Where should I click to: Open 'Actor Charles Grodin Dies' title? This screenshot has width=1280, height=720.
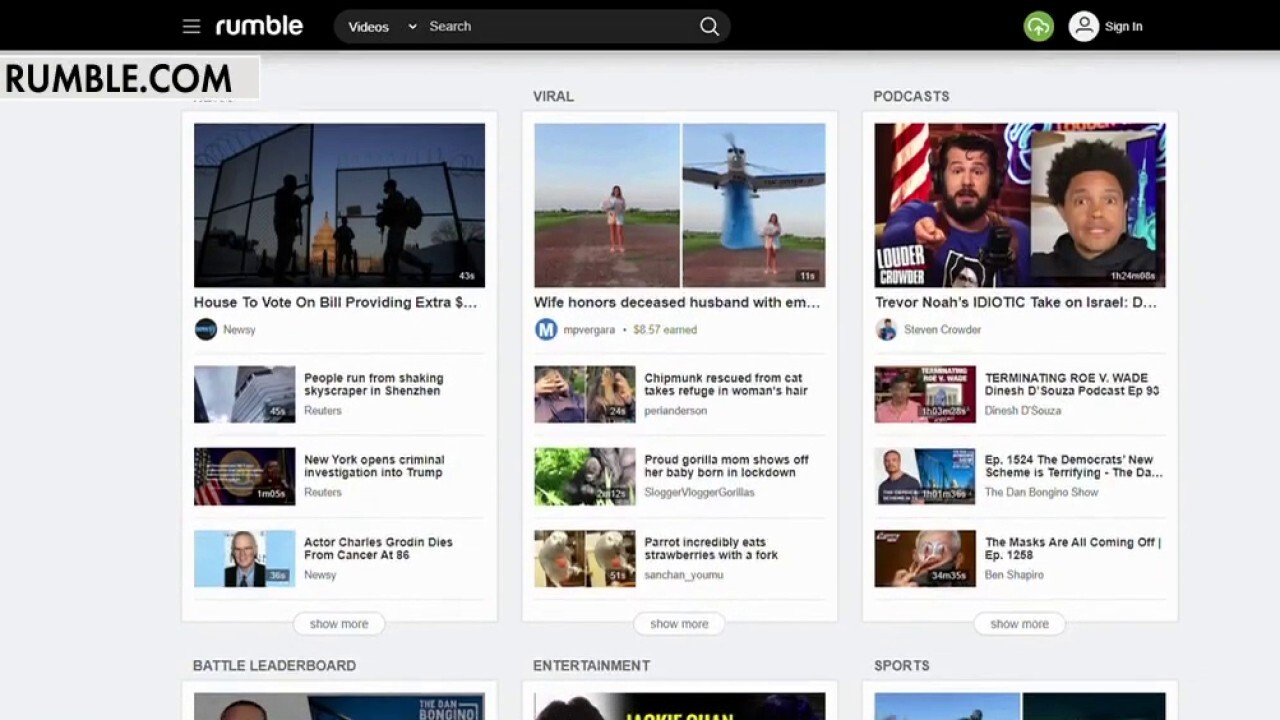tap(378, 548)
